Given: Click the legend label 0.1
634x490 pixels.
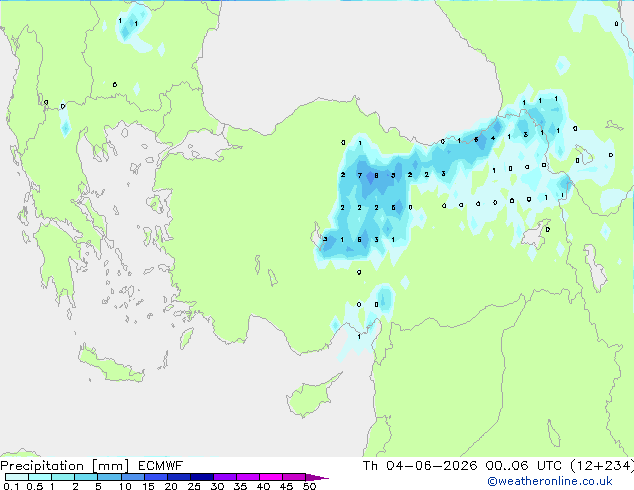Looking at the screenshot, I should coord(11,486).
